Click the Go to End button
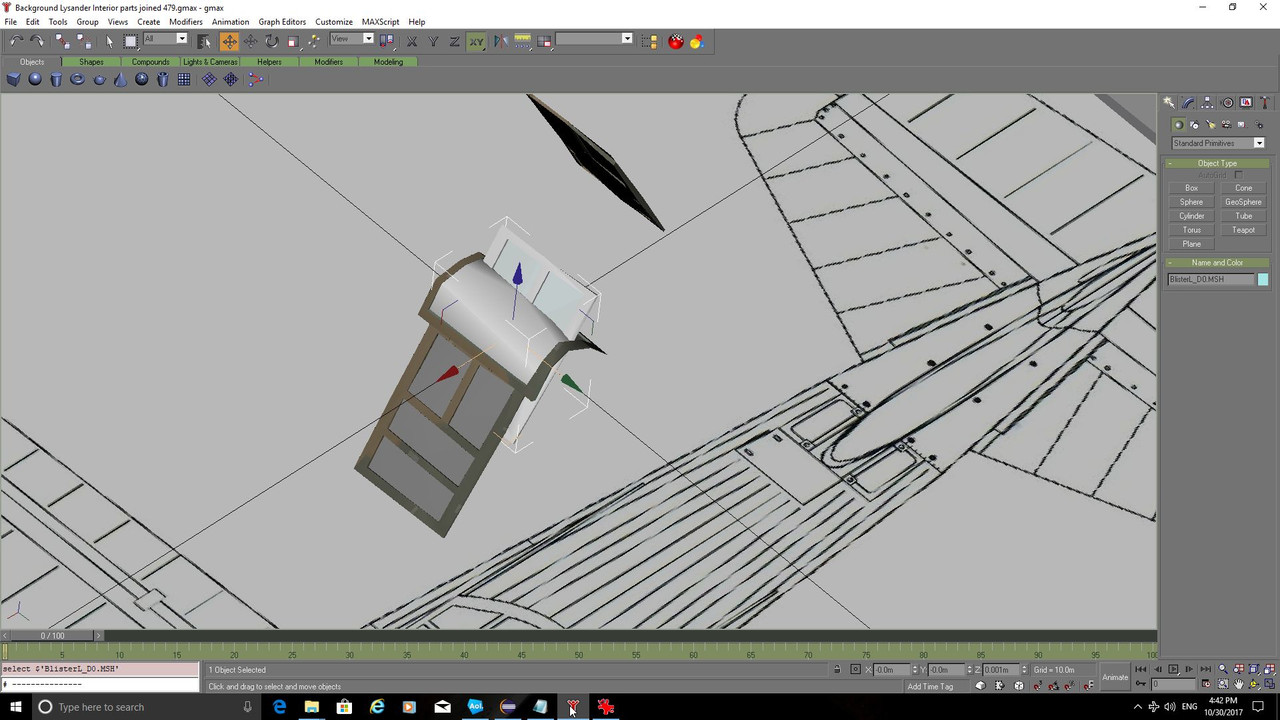 [1206, 669]
